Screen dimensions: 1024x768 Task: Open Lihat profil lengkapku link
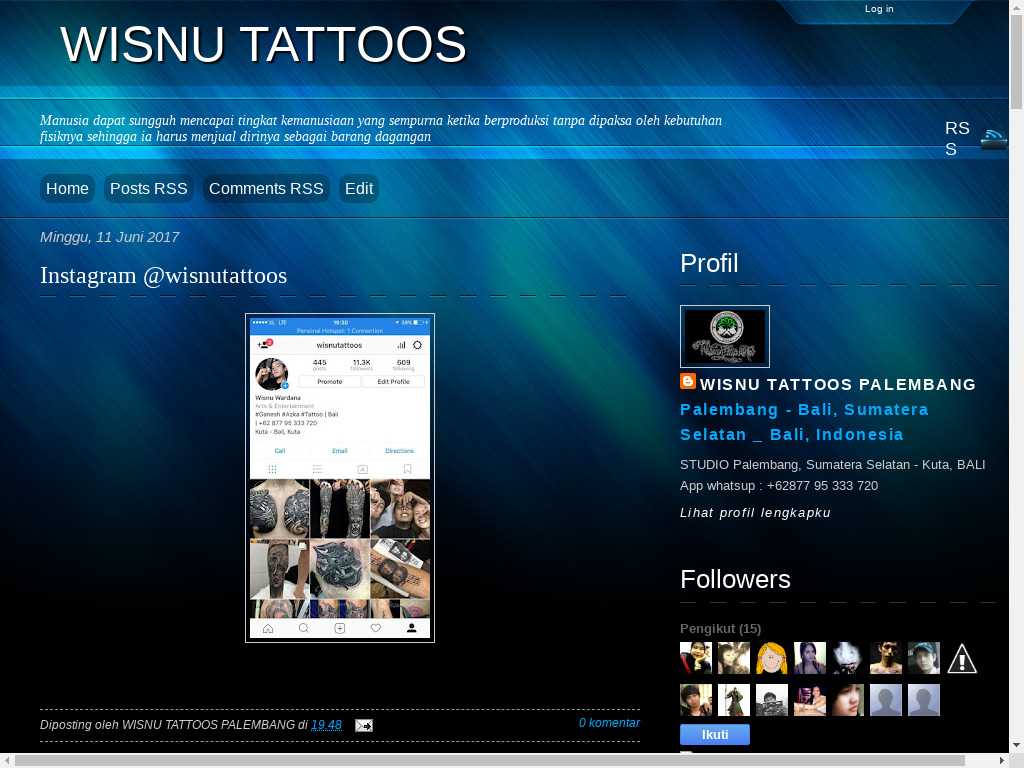756,513
